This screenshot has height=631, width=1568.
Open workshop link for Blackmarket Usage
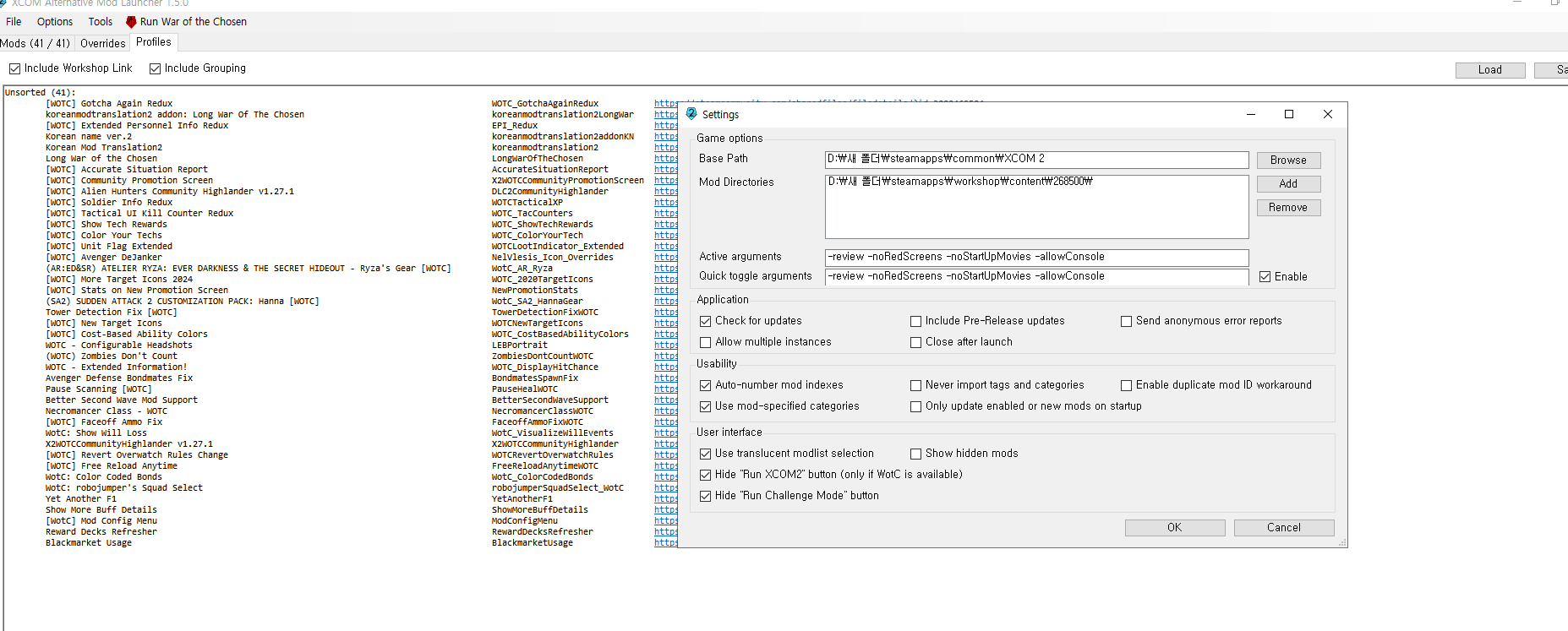coord(666,543)
